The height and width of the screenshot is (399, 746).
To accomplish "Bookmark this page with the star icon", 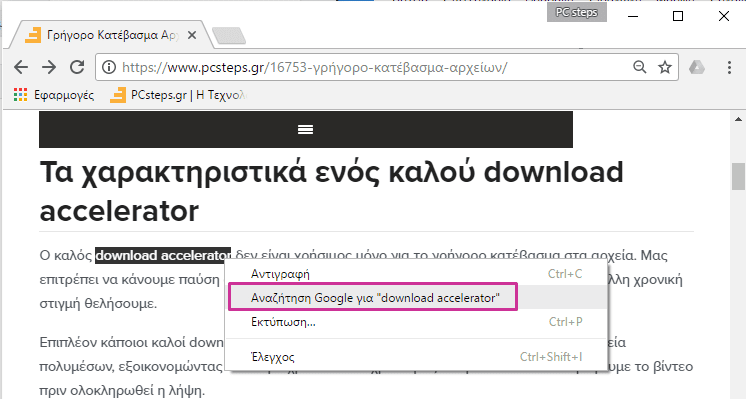I will pos(665,67).
